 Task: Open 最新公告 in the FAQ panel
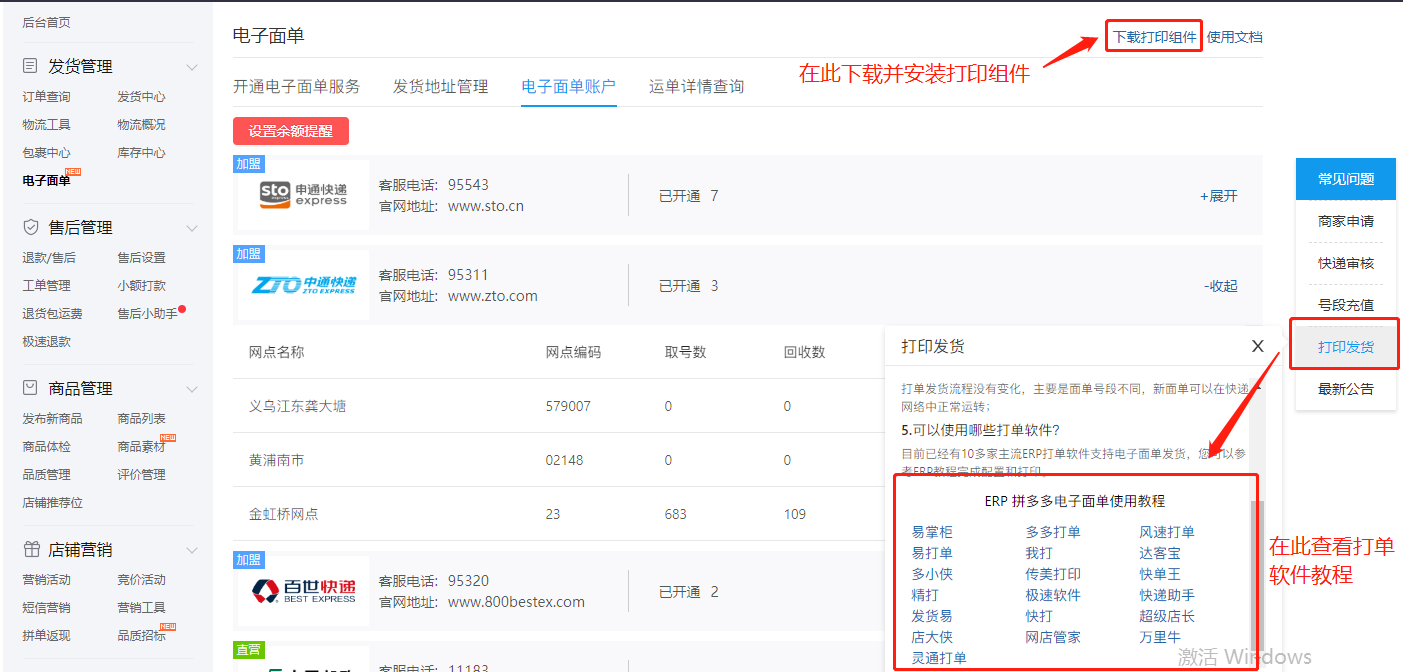(x=1345, y=389)
